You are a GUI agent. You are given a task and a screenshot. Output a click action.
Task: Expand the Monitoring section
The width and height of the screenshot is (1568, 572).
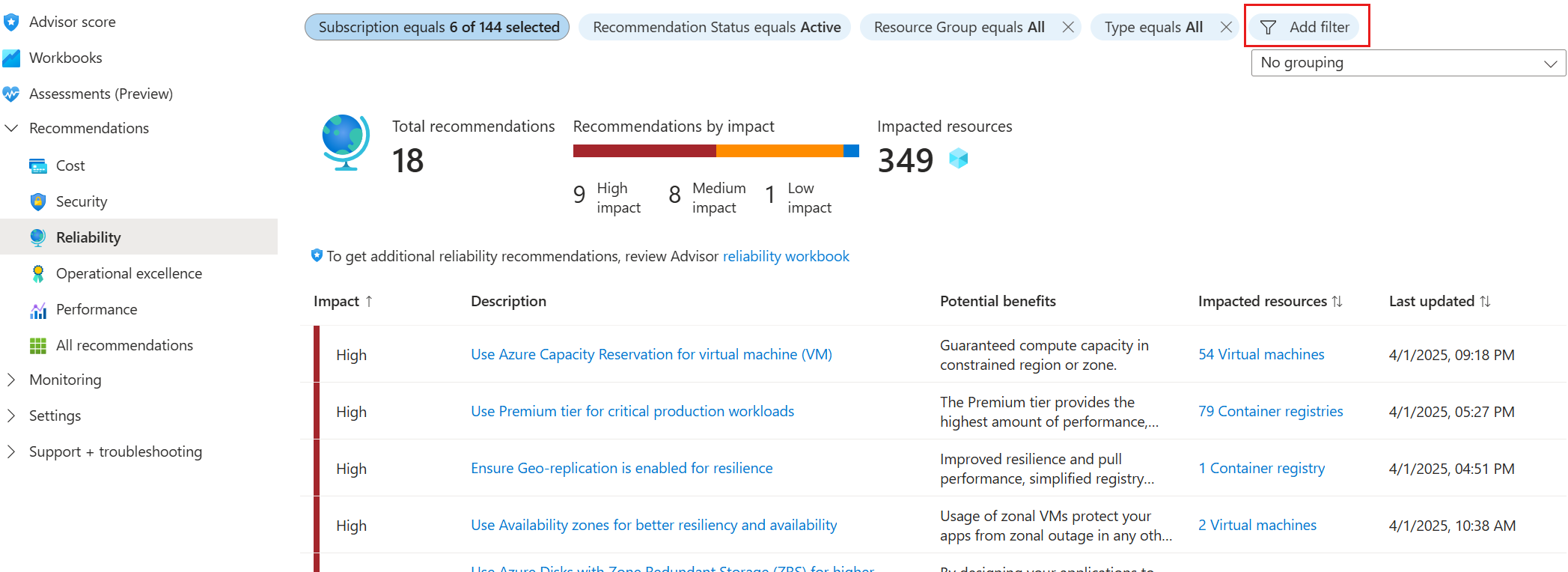coord(11,380)
